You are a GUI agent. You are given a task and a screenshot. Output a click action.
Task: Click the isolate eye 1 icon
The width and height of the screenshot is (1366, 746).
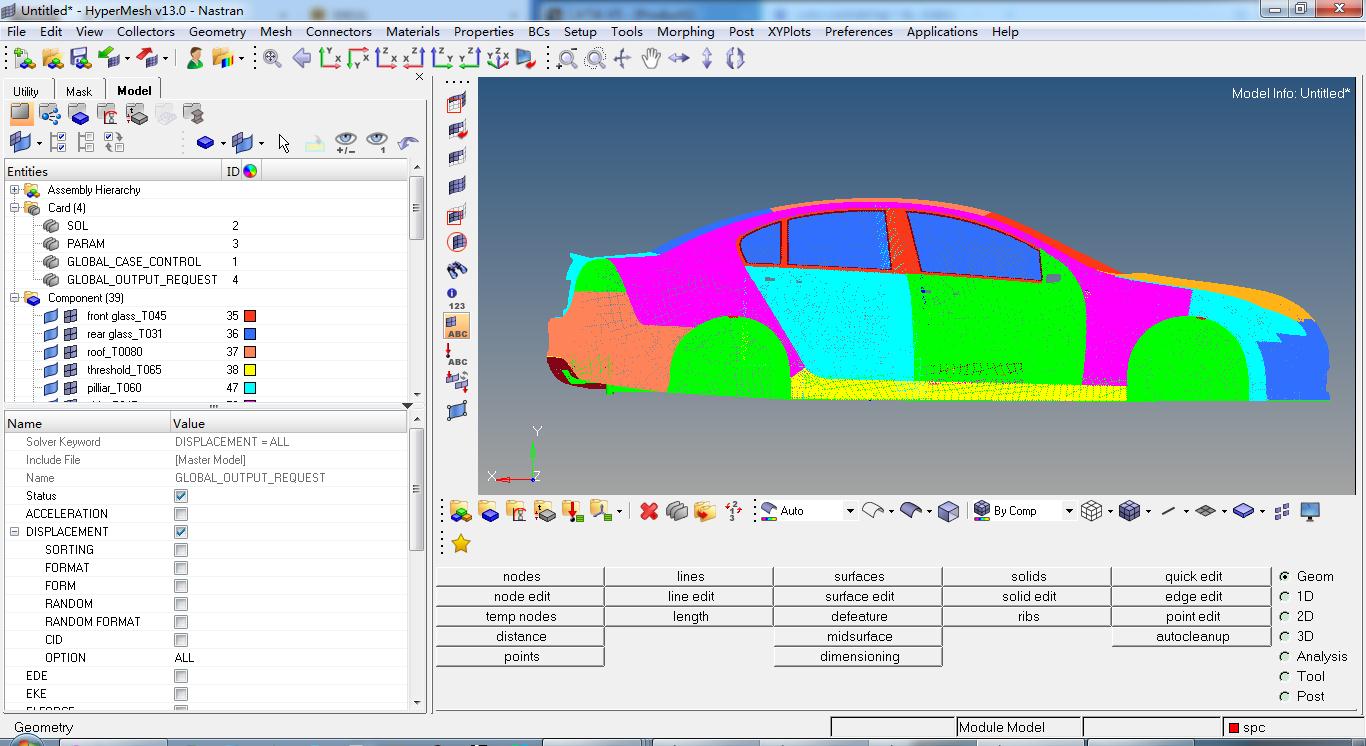pos(377,142)
